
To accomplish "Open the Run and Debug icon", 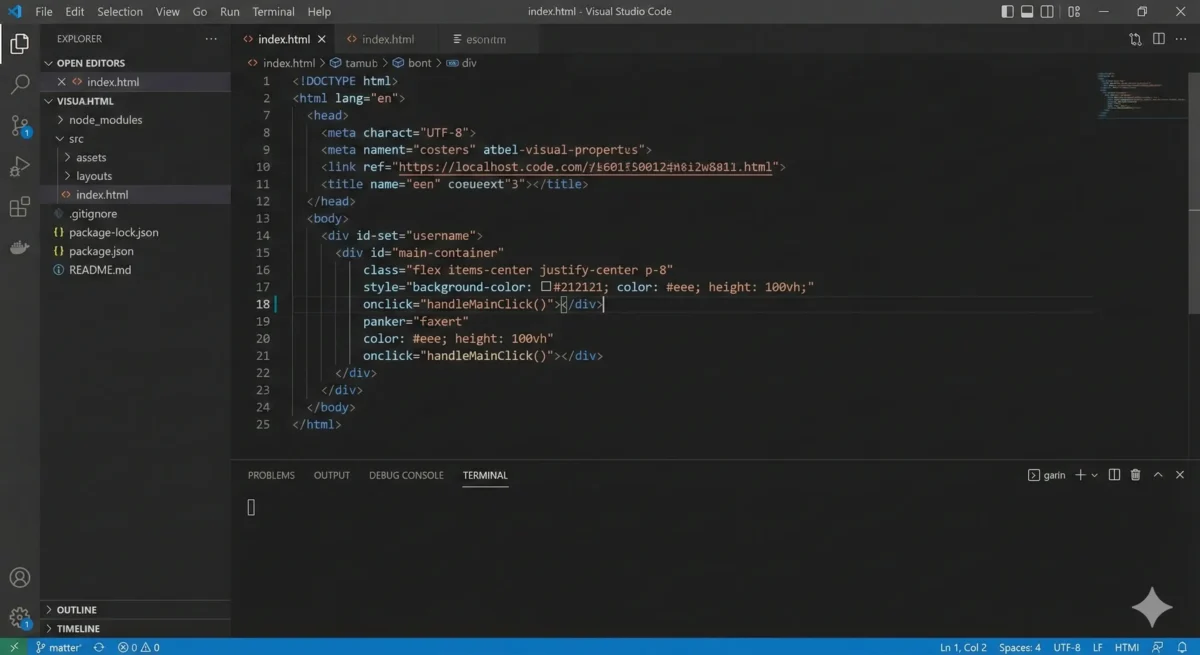I will point(19,167).
